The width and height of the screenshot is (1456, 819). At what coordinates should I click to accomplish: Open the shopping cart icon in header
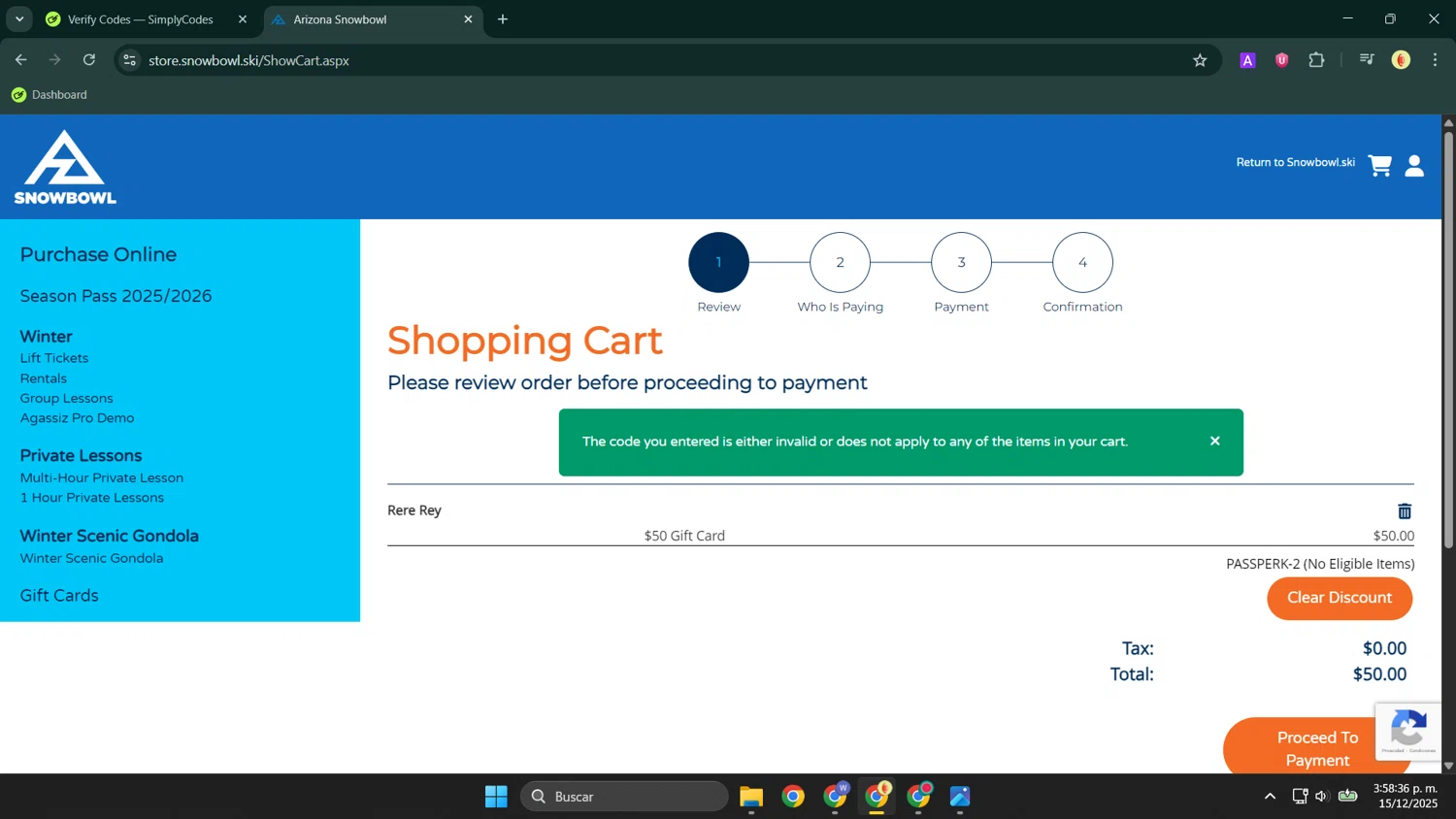click(1379, 166)
